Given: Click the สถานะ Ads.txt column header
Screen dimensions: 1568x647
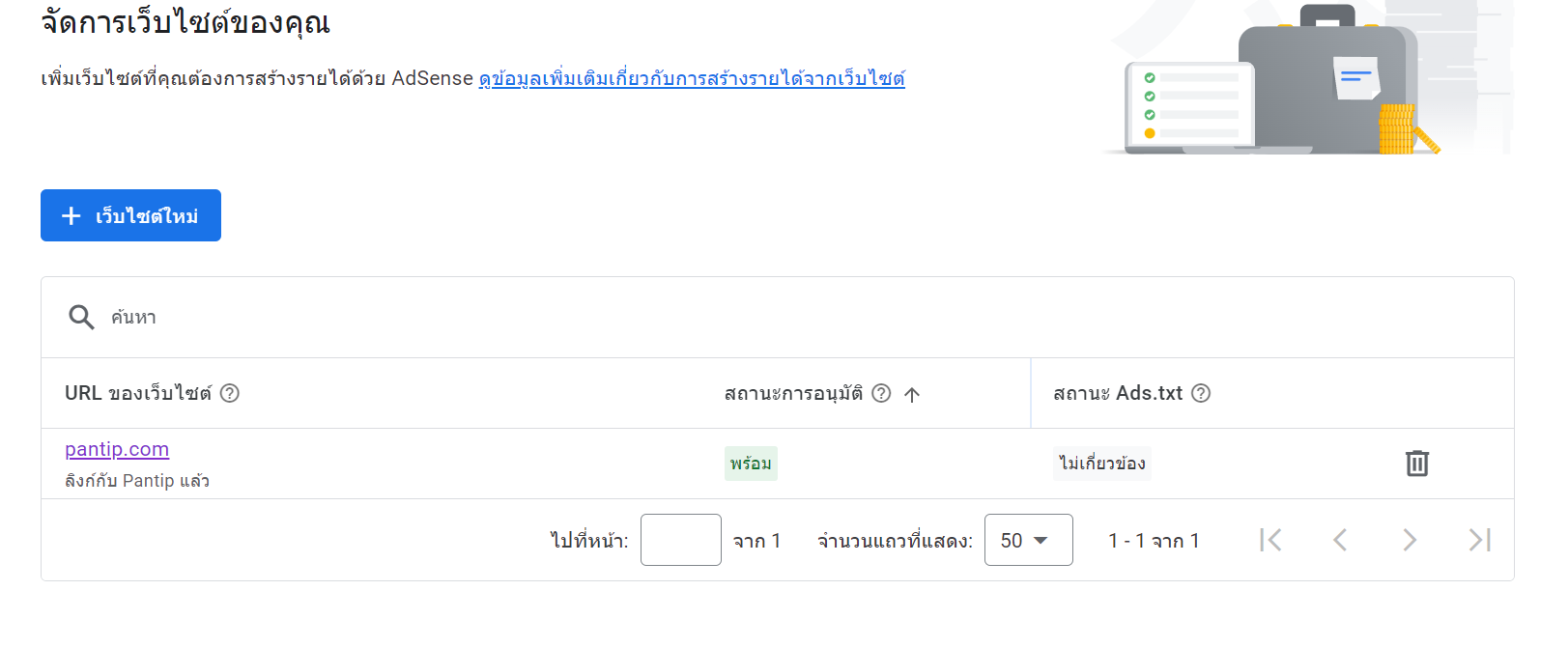Looking at the screenshot, I should (1118, 393).
